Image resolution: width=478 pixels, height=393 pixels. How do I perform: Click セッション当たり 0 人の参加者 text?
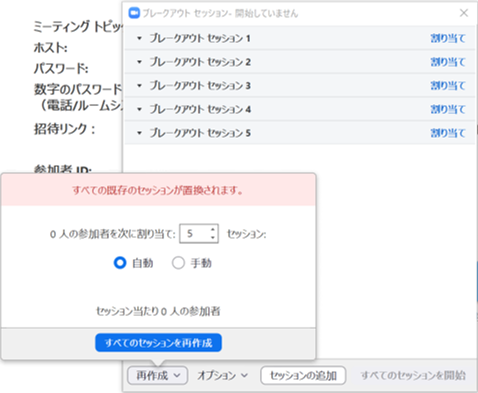point(158,312)
